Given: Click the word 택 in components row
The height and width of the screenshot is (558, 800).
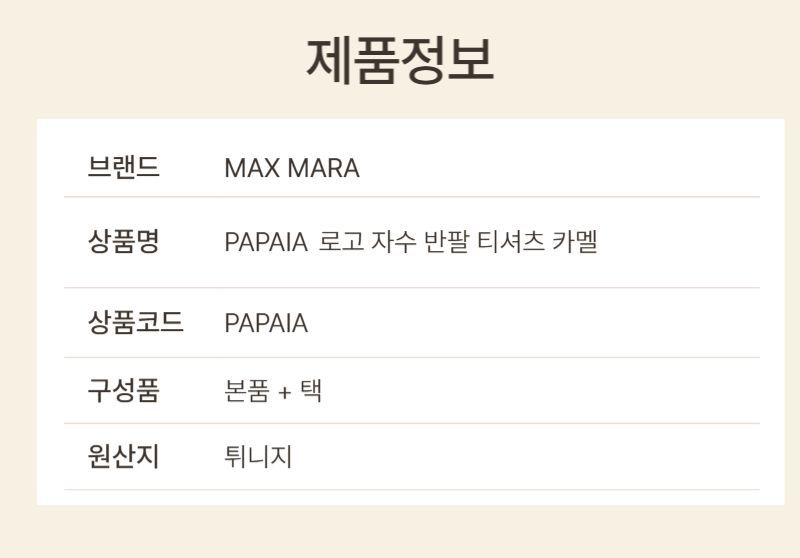Looking at the screenshot, I should pyautogui.click(x=310, y=391).
